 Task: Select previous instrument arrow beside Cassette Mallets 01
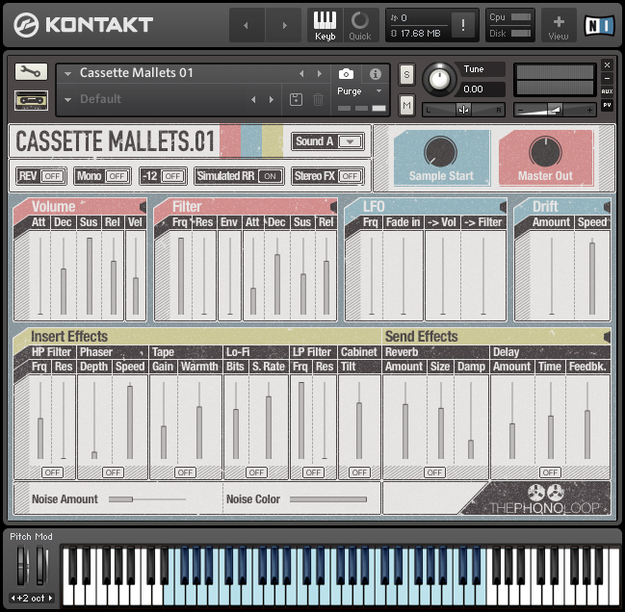point(302,73)
